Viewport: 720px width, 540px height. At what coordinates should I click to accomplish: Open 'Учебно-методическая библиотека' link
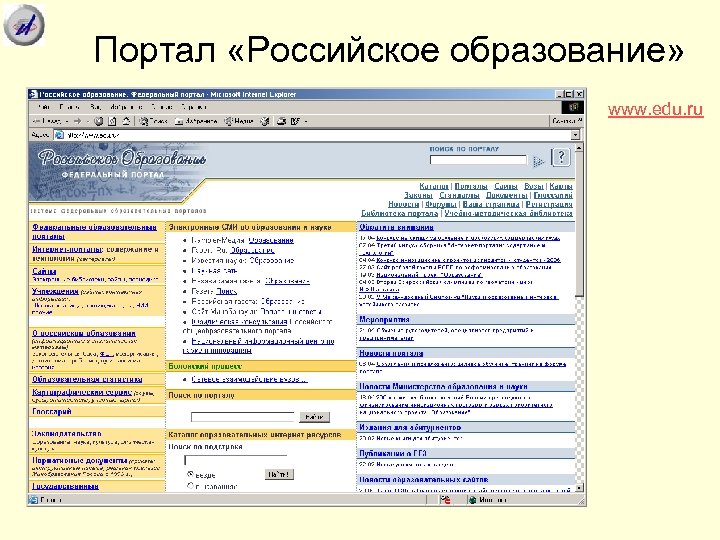(508, 213)
